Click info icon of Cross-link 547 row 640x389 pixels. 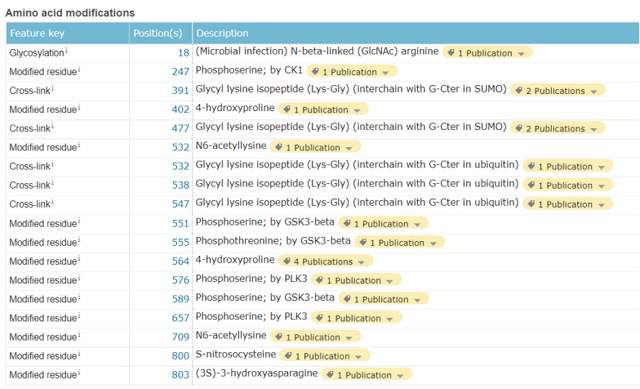coord(53,202)
